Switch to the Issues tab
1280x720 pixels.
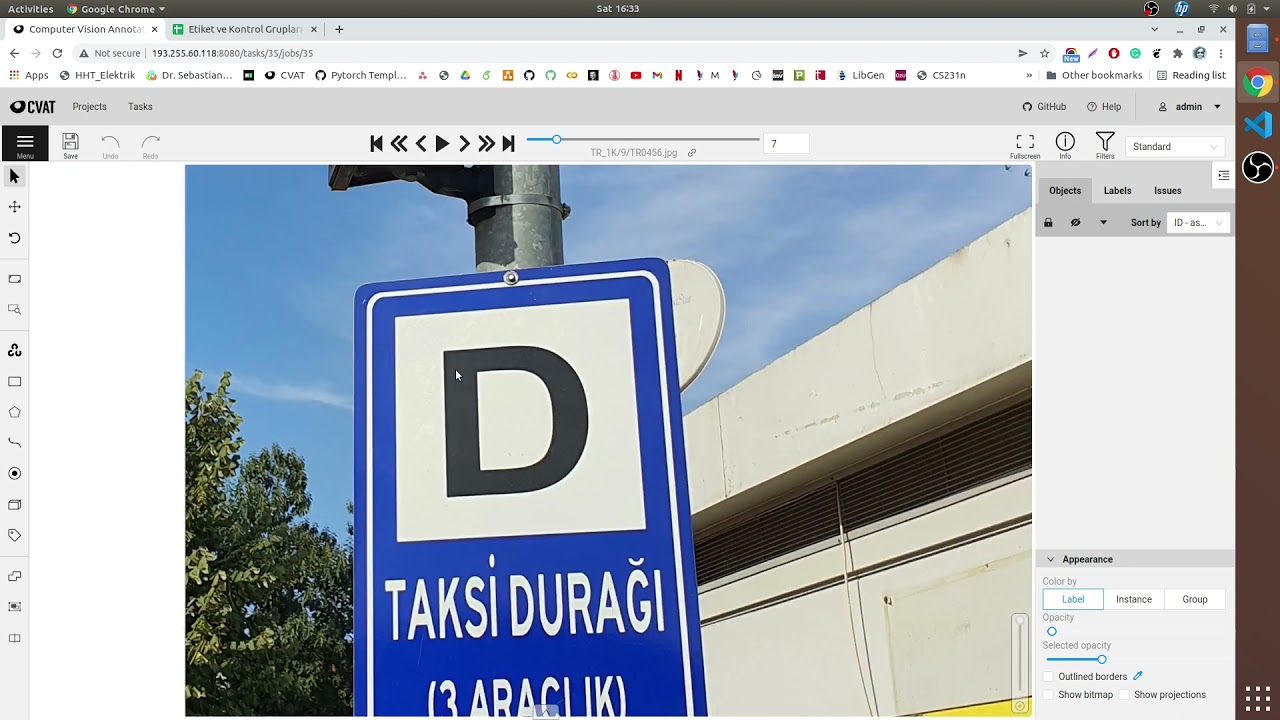click(x=1167, y=191)
